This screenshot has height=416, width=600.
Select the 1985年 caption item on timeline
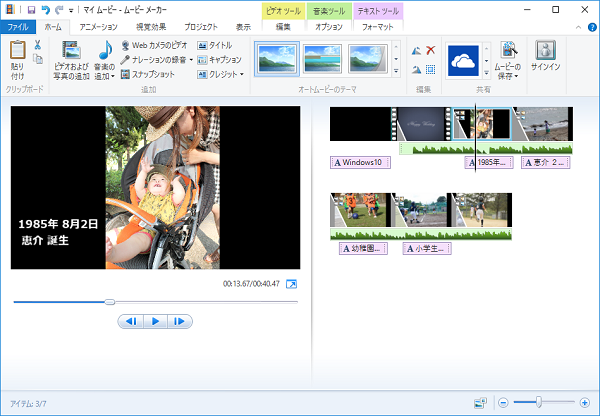[x=489, y=162]
